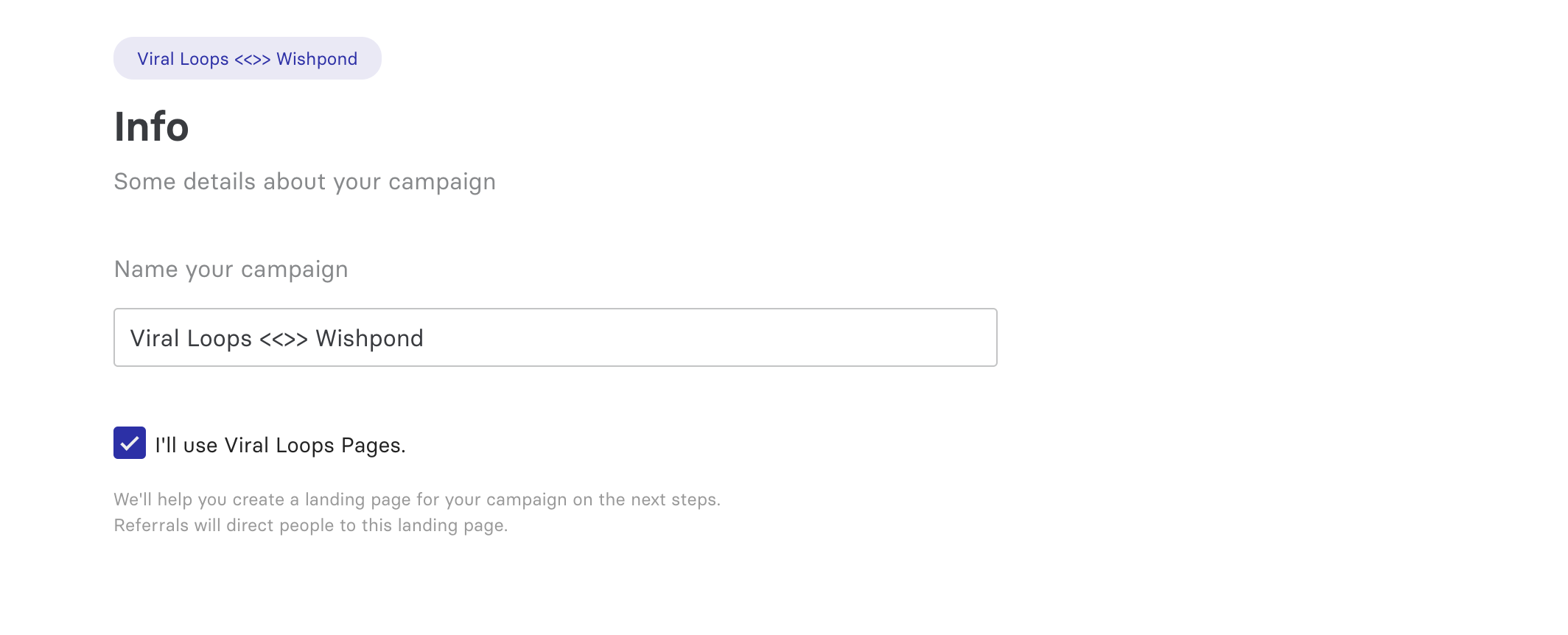Click the border of the campaign name field
1568x635 pixels.
click(x=555, y=310)
